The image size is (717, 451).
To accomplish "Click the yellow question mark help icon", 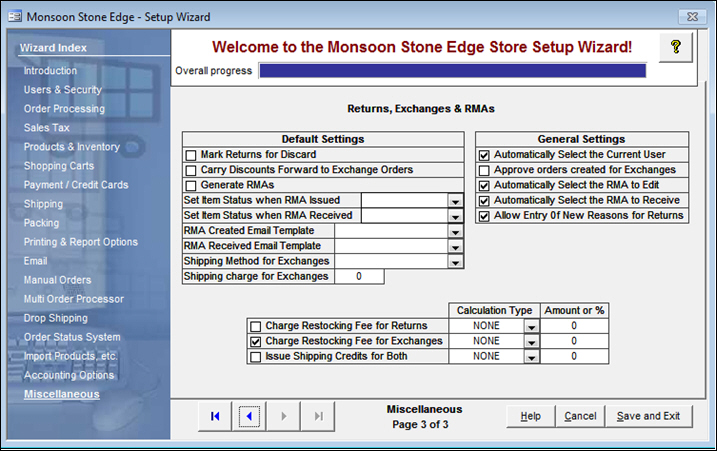I will (675, 48).
